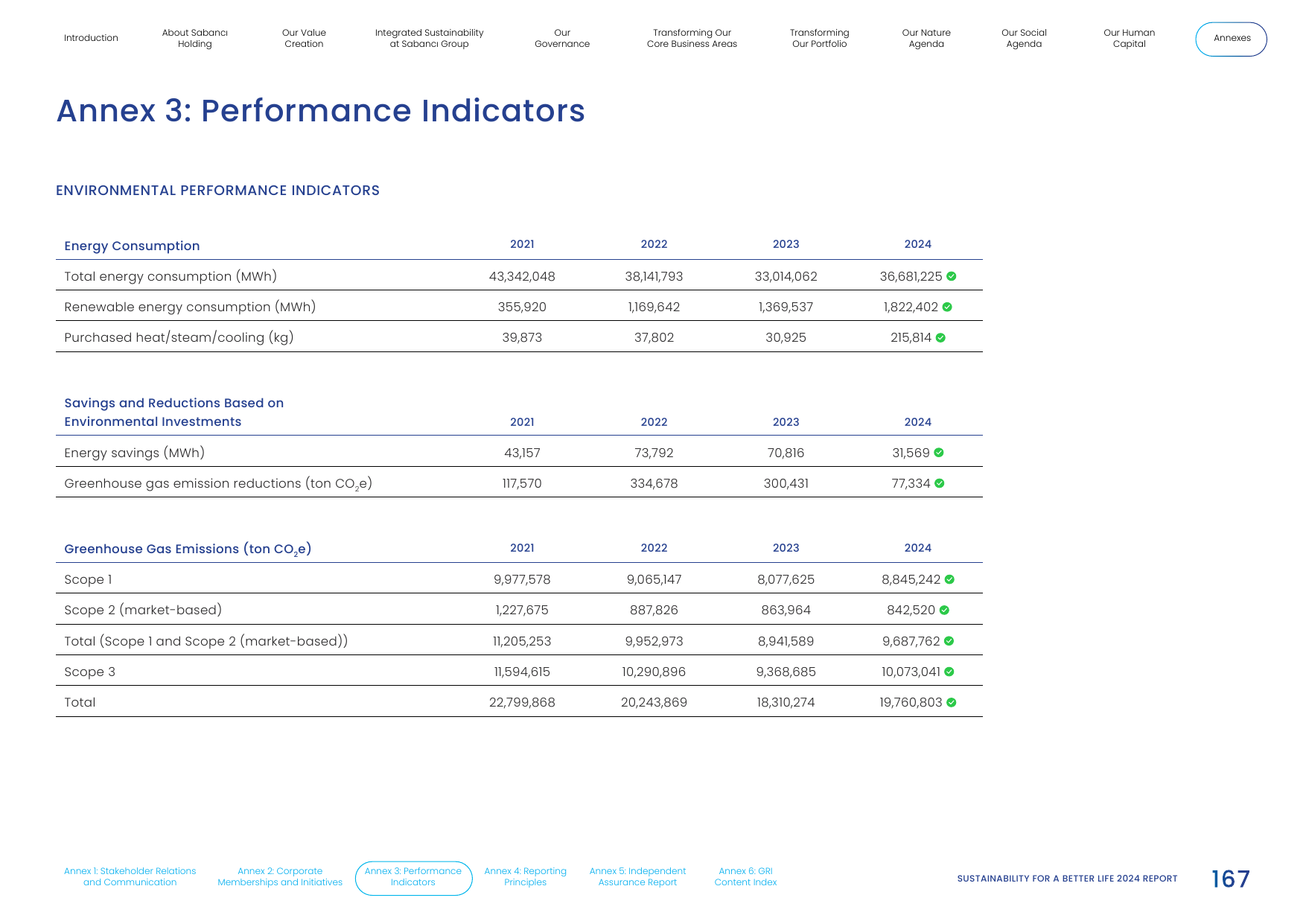Image resolution: width=1306 pixels, height=924 pixels.
Task: Open Annex 4: Reporting Principles
Action: [x=525, y=876]
